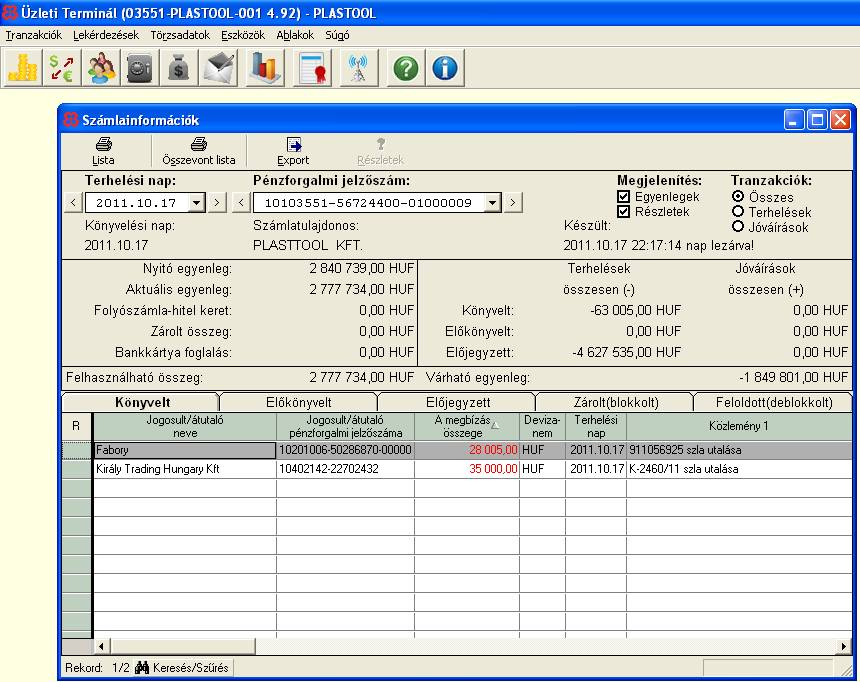Open the Terhelési nap date dropdown

point(196,203)
